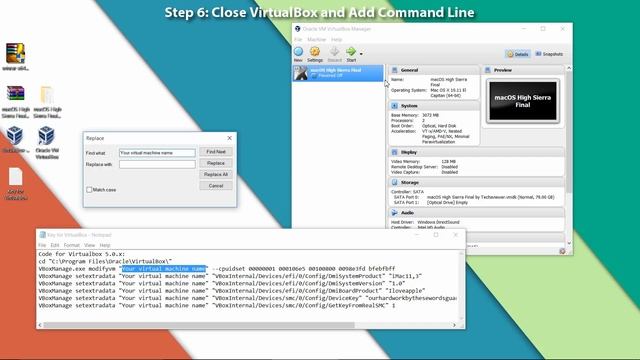Image resolution: width=640 pixels, height=360 pixels.
Task: Click the Key for VirtualBox text file icon
Action: [x=16, y=184]
